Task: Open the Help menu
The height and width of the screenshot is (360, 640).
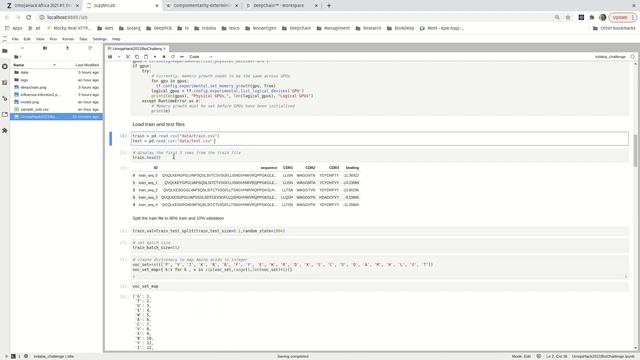Action: (x=116, y=39)
